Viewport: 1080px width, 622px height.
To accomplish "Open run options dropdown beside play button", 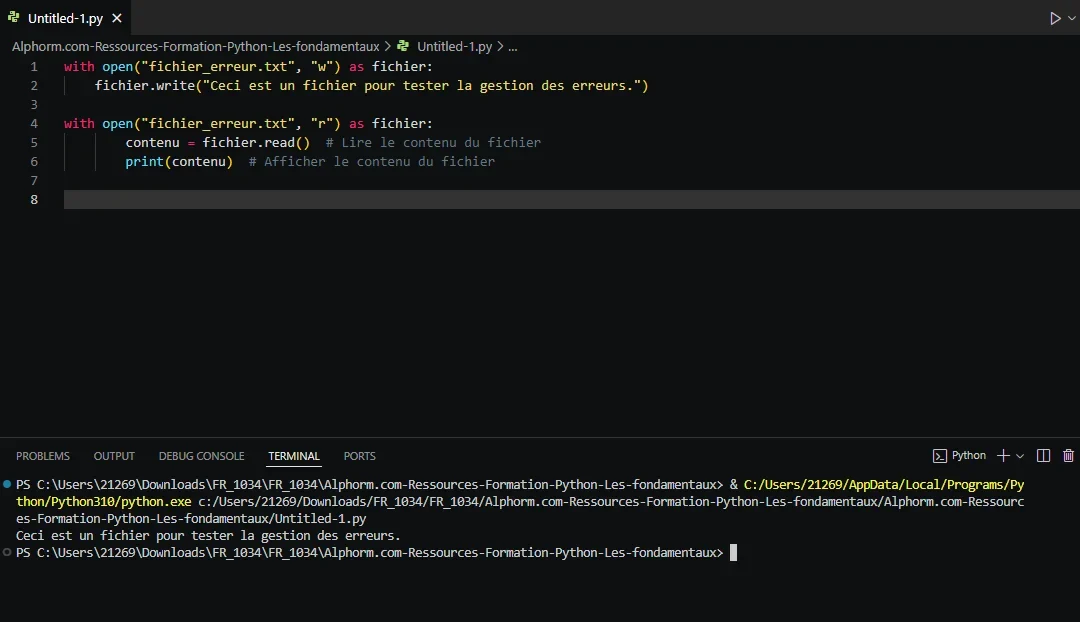I will click(x=1072, y=19).
